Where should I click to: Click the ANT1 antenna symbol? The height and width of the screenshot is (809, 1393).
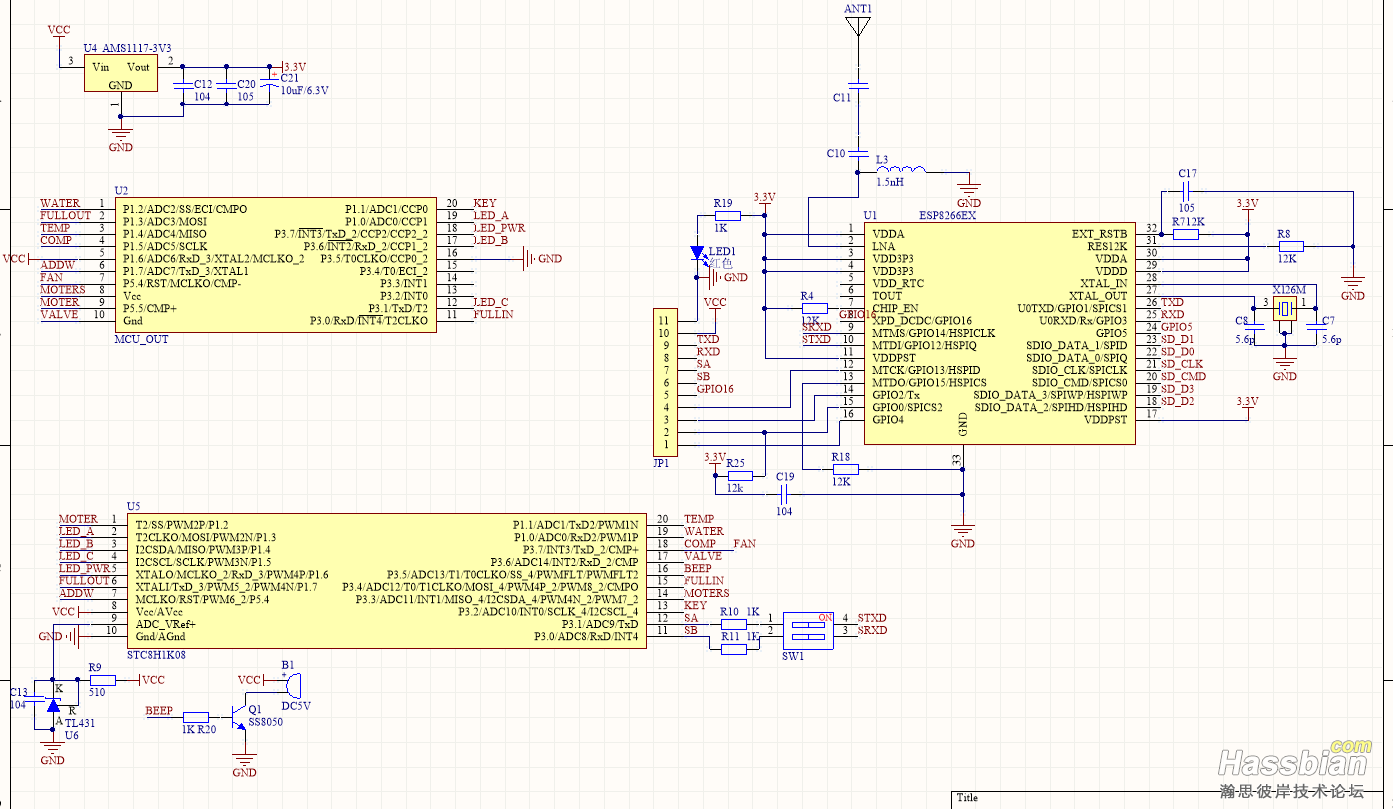(857, 27)
